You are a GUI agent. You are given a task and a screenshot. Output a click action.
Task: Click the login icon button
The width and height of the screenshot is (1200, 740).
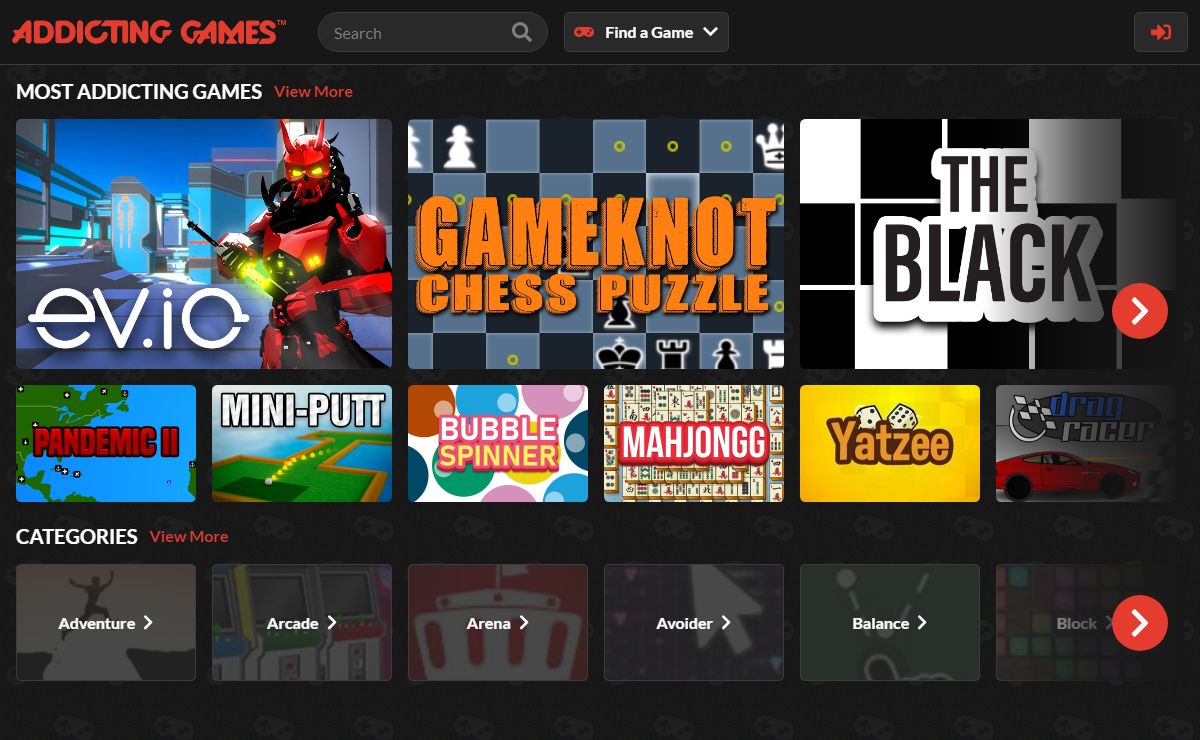click(1161, 32)
